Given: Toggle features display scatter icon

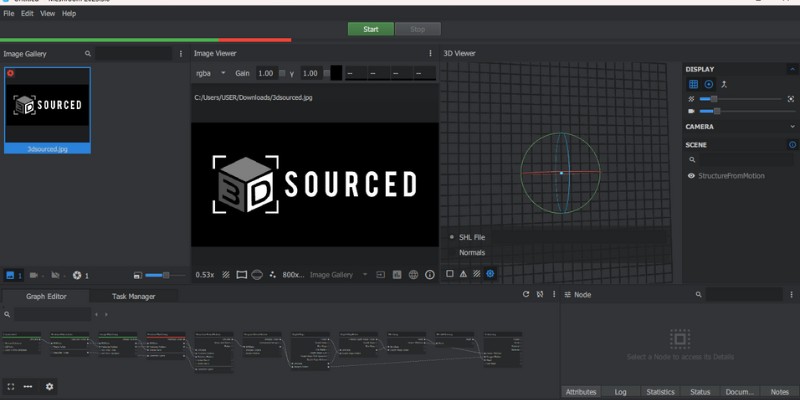Looking at the screenshot, I should pyautogui.click(x=272, y=275).
